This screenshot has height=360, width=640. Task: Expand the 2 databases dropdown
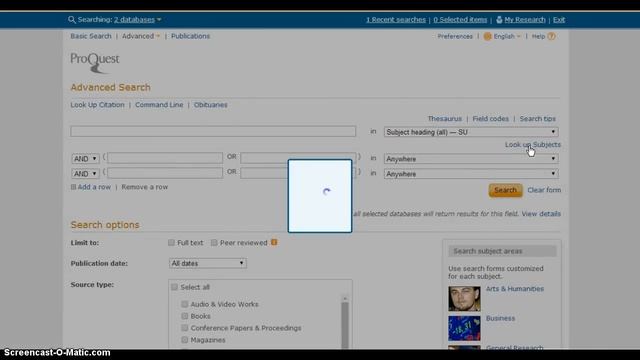(138, 20)
